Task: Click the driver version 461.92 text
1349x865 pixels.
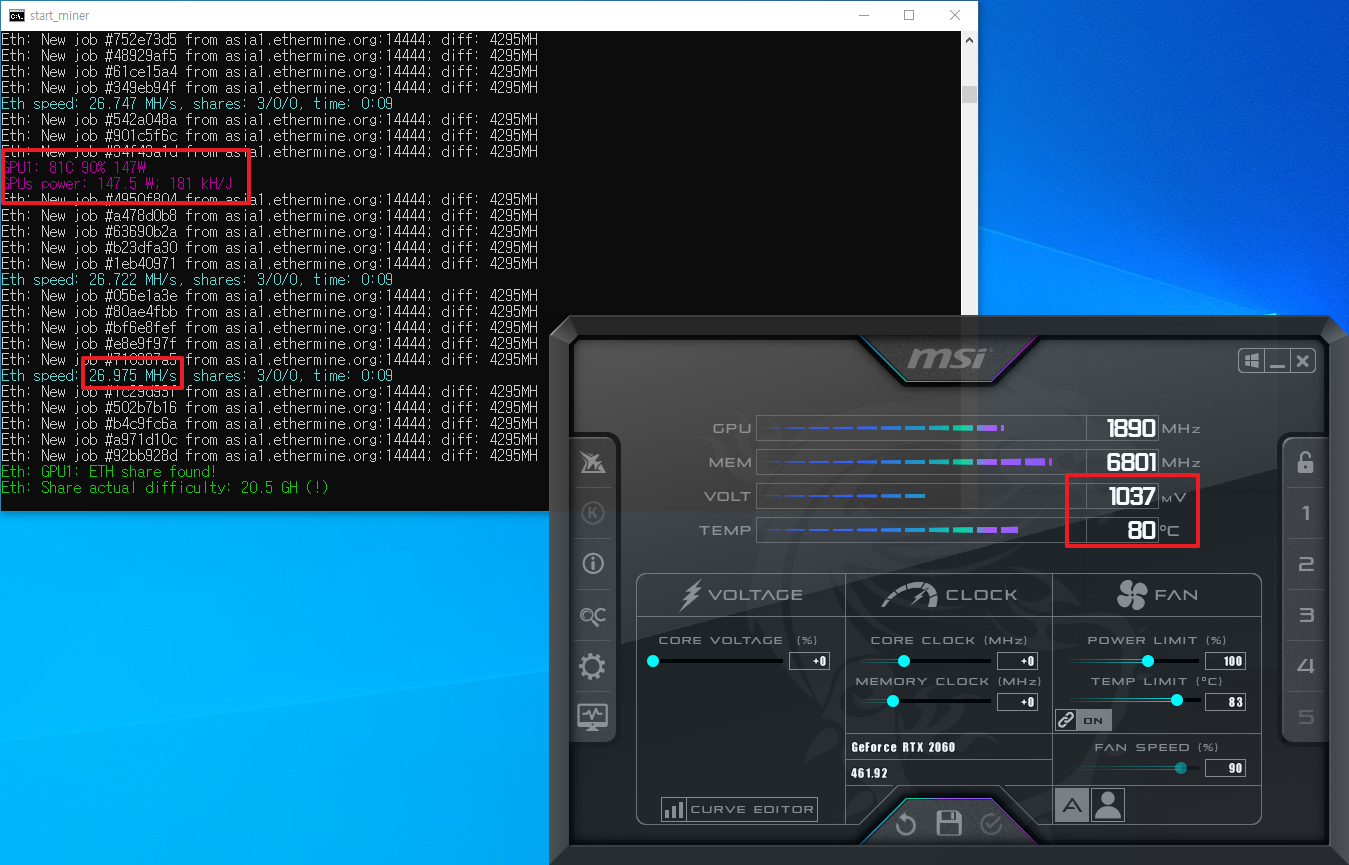Action: [869, 773]
